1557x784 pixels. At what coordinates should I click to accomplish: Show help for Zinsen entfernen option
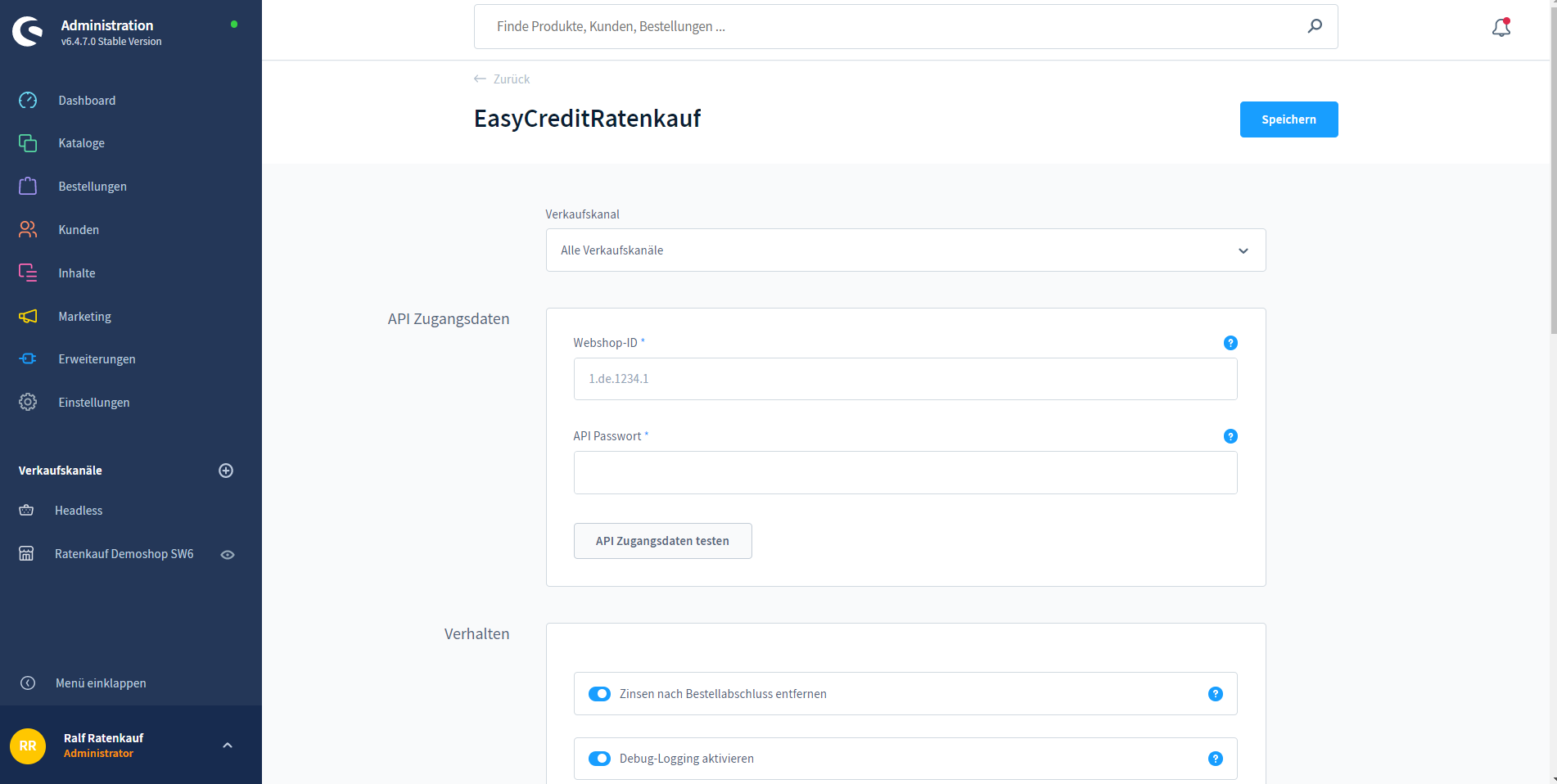pos(1215,694)
